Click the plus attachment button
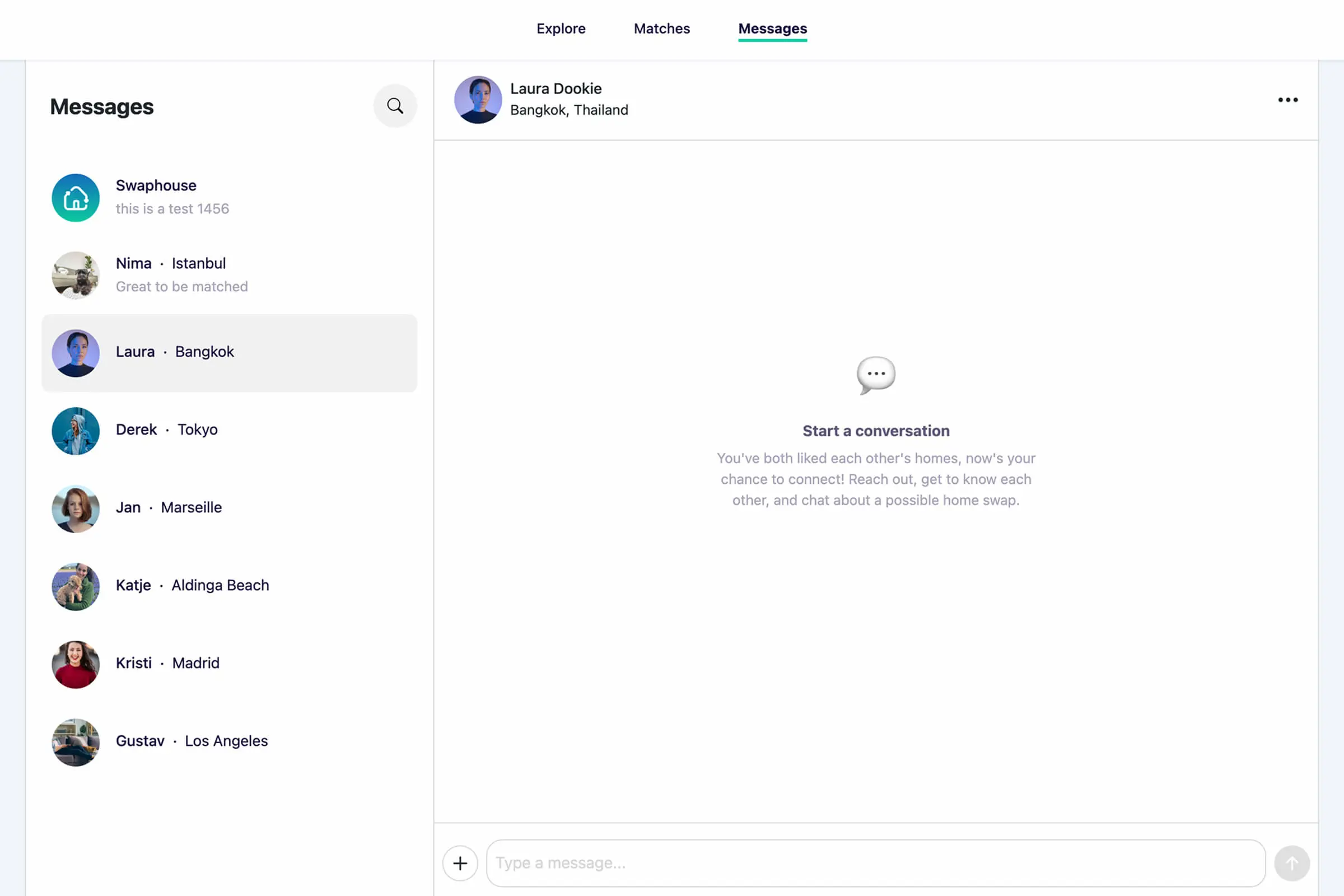The height and width of the screenshot is (896, 1344). click(x=460, y=863)
